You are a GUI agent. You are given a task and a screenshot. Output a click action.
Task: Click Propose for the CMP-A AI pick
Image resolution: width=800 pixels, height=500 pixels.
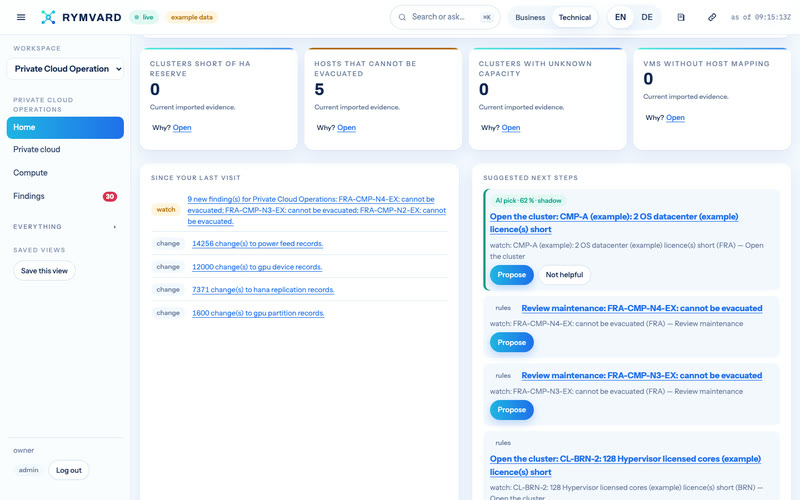(511, 275)
